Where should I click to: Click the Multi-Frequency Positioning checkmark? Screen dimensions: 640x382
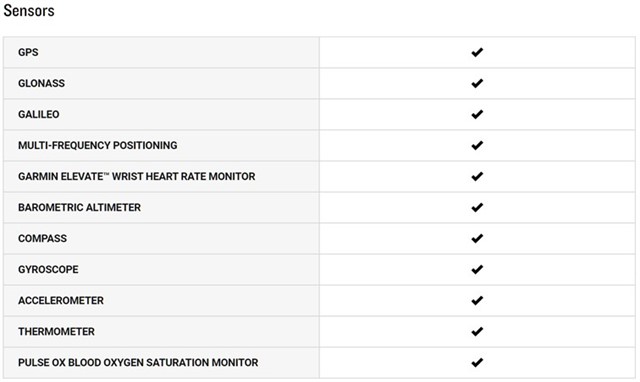click(x=477, y=145)
